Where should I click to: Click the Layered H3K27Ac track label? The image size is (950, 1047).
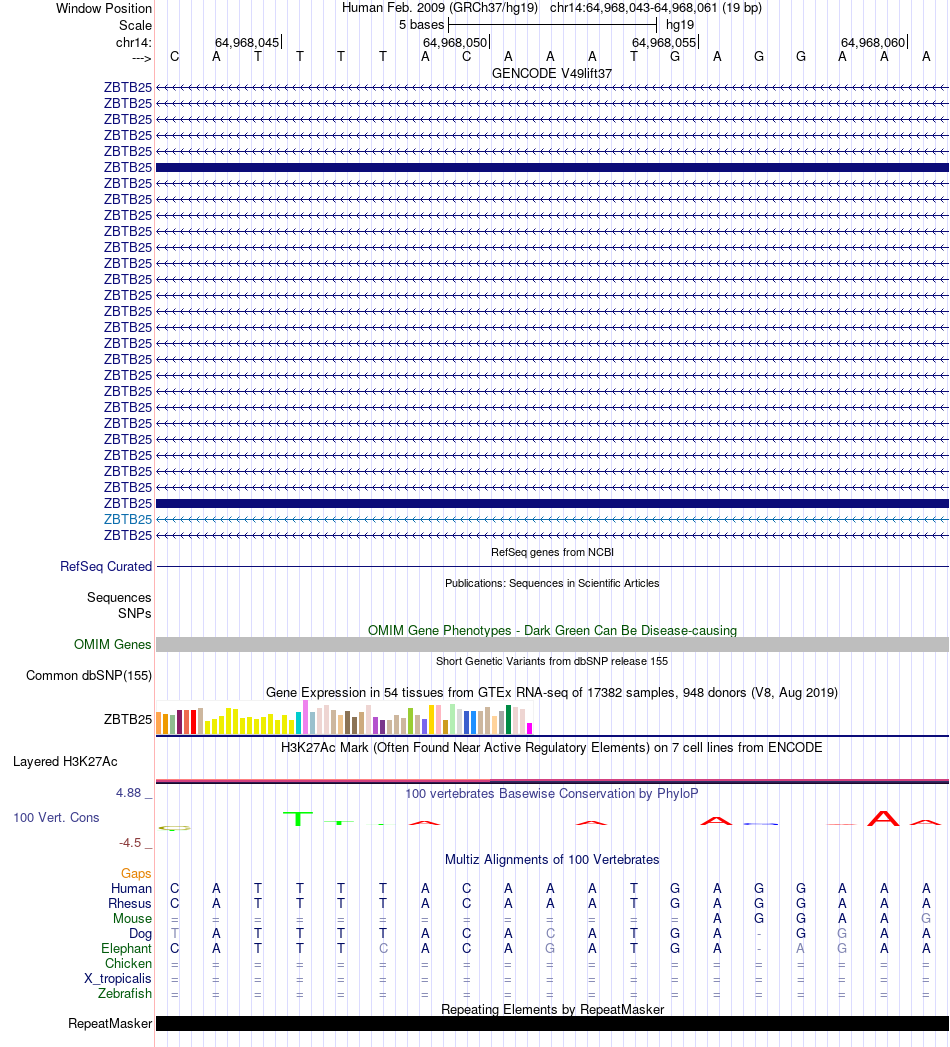[x=65, y=762]
